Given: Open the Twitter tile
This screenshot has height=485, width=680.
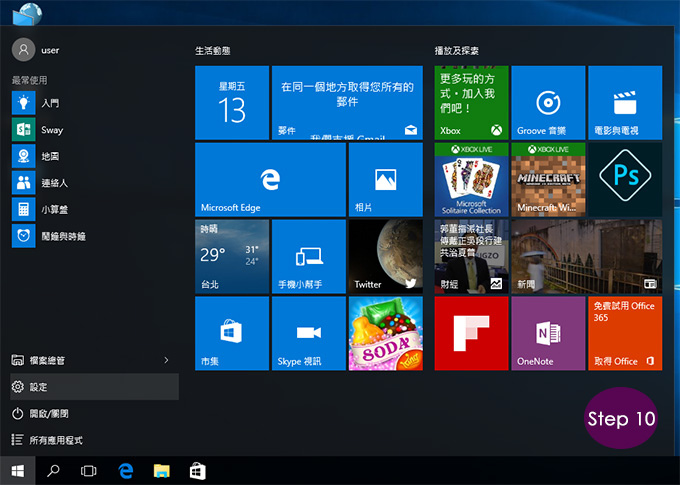Looking at the screenshot, I should 386,257.
